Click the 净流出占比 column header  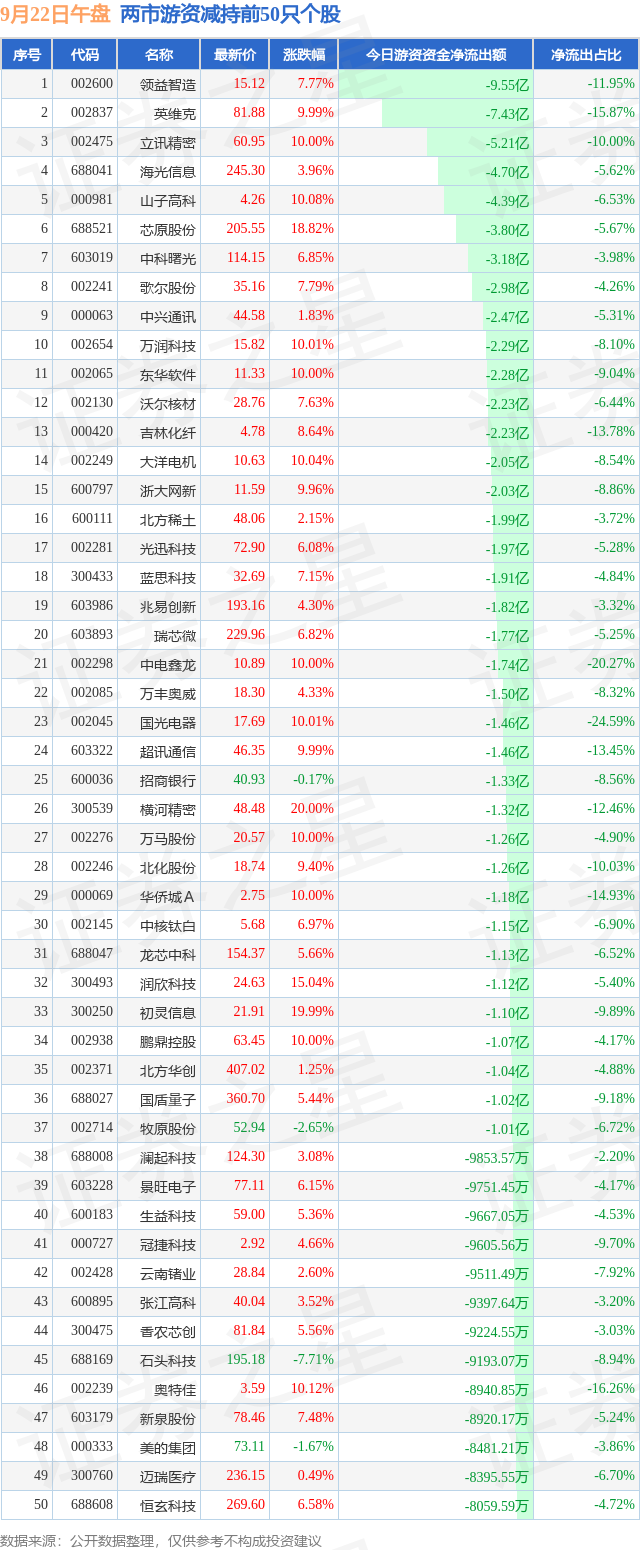click(586, 55)
